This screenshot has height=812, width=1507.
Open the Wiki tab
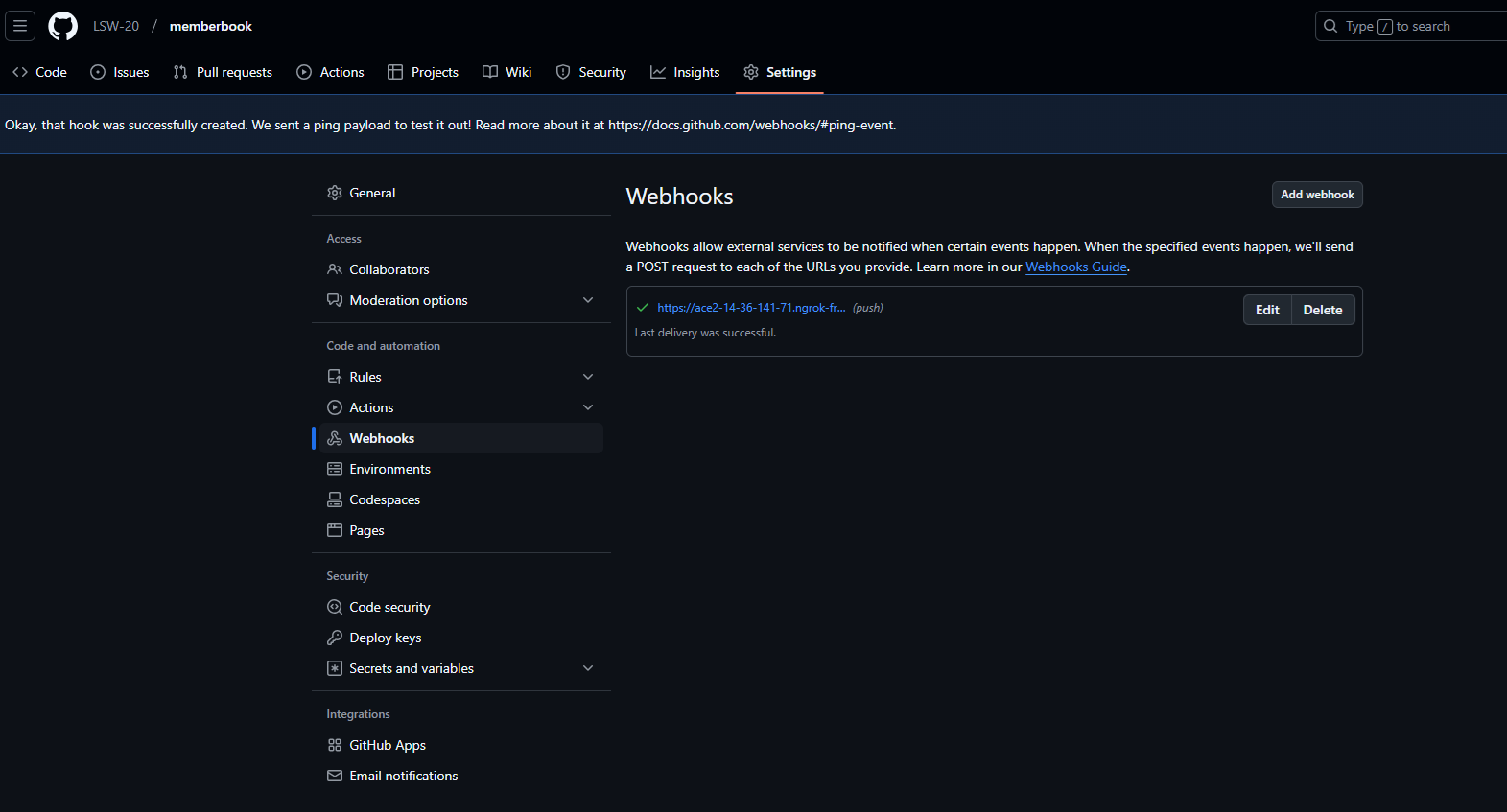507,72
